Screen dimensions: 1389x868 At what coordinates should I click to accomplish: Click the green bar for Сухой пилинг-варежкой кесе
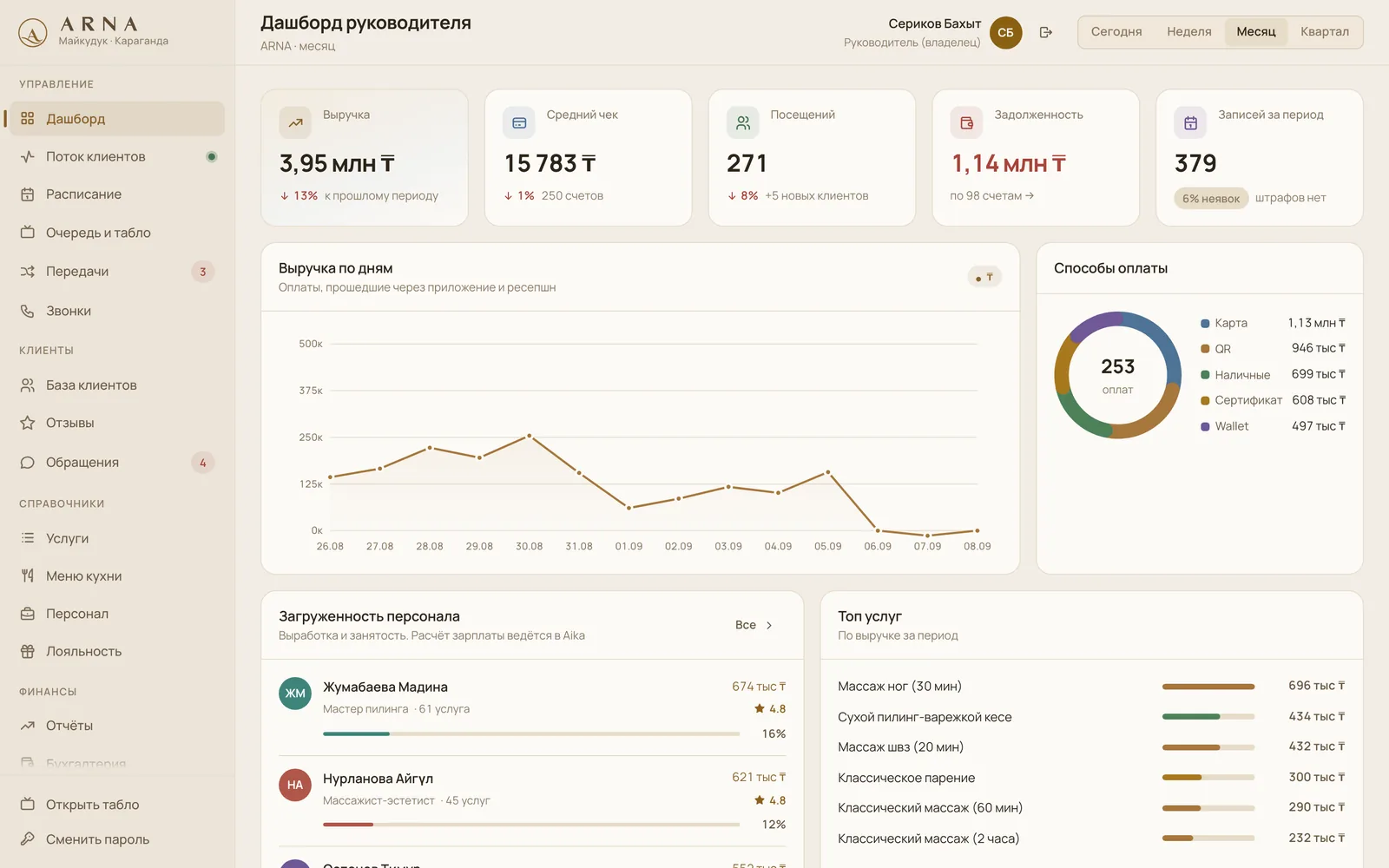[x=1191, y=717]
